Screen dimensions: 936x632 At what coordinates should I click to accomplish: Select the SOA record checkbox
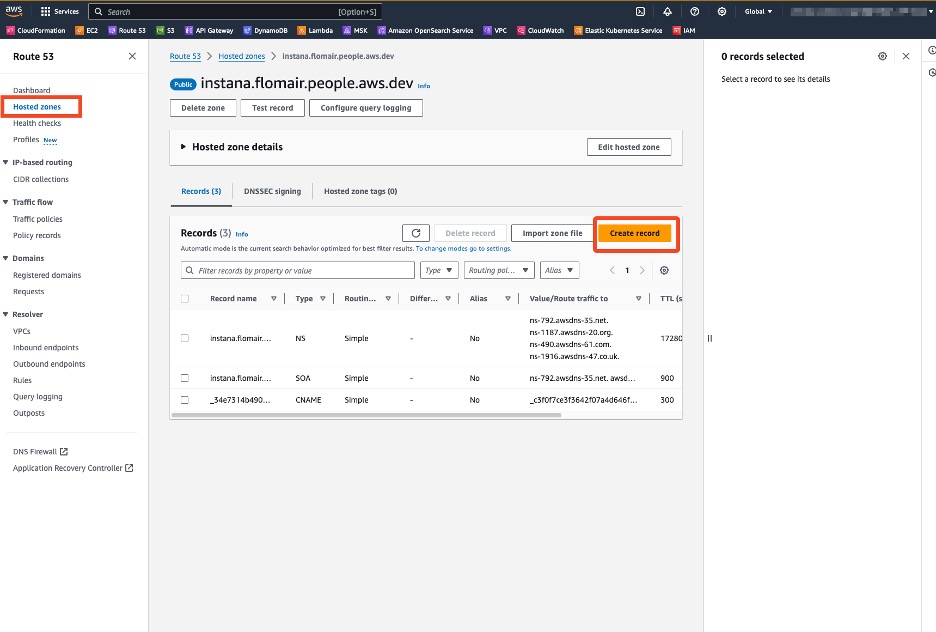tap(185, 378)
